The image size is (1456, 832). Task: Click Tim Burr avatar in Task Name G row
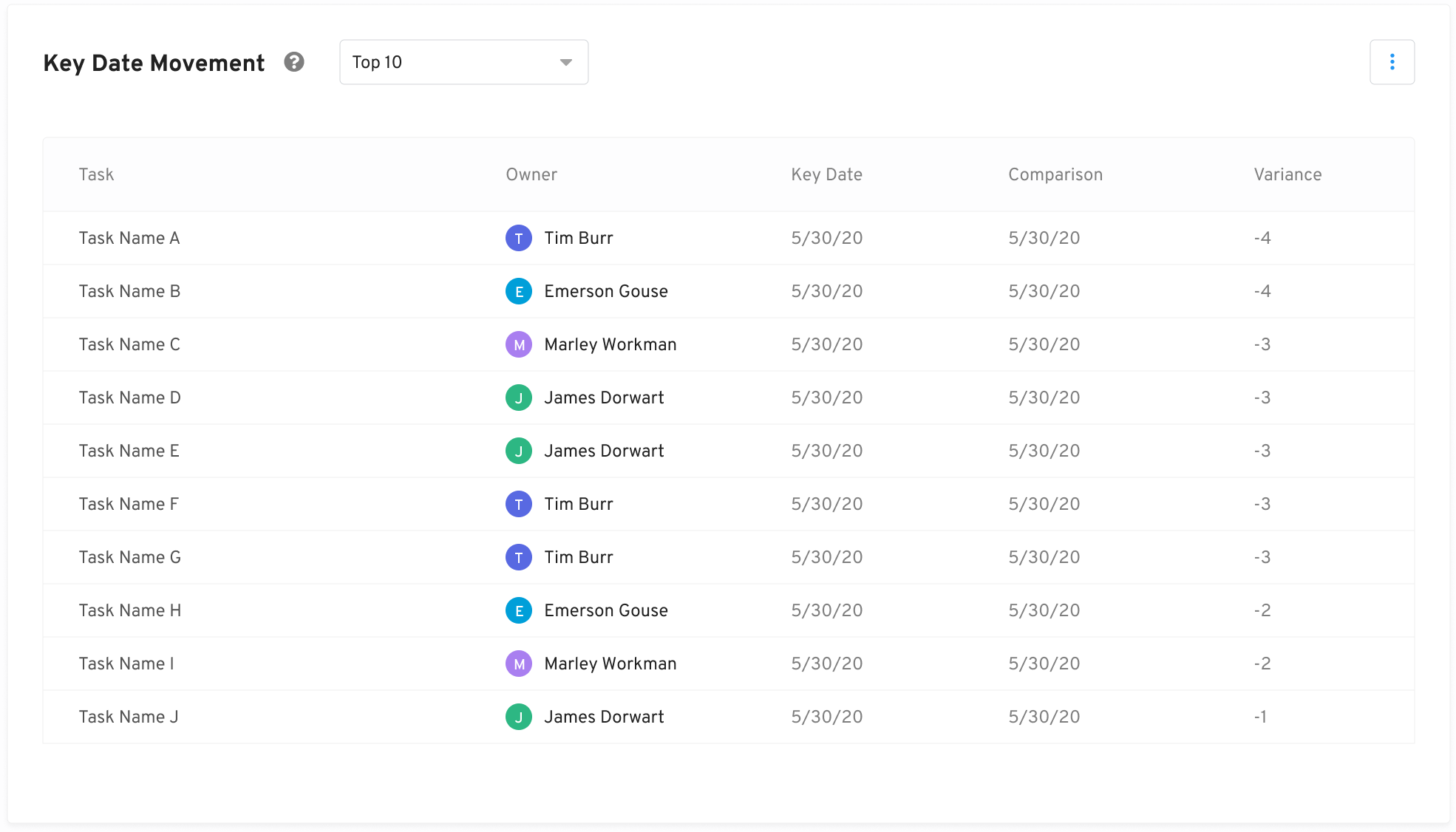click(x=519, y=557)
